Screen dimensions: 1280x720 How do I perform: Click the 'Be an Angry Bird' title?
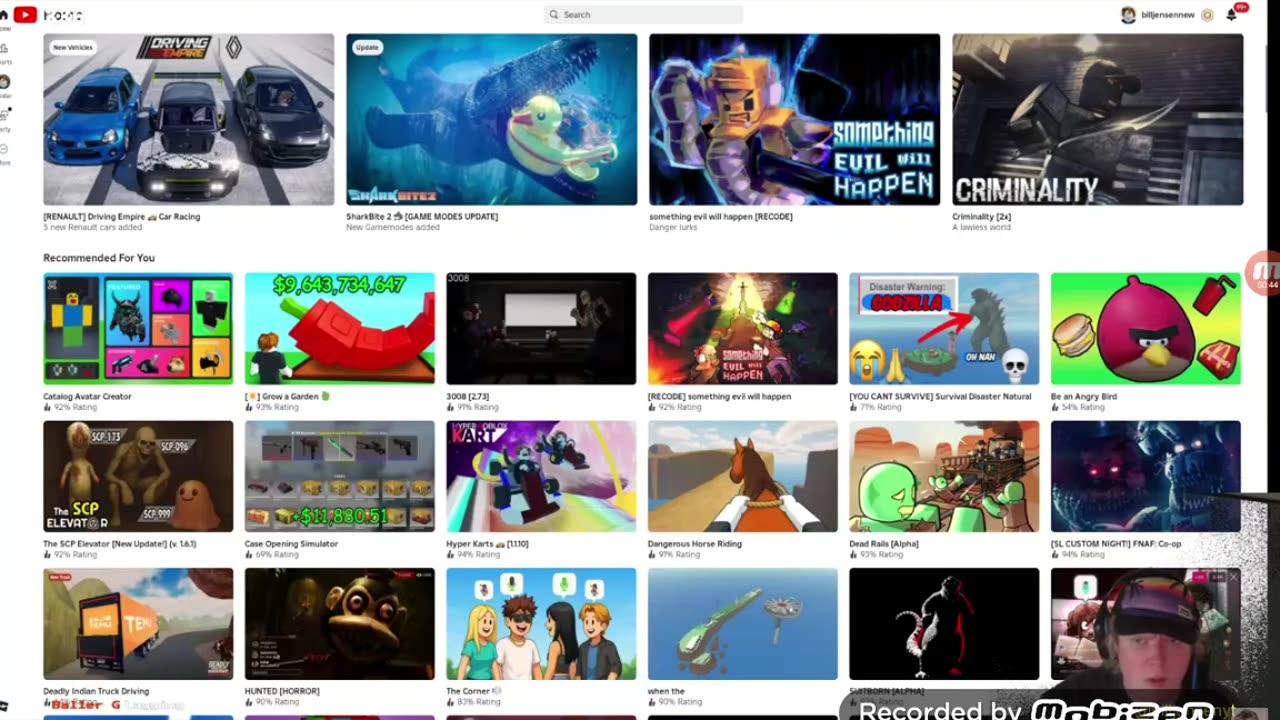point(1084,397)
